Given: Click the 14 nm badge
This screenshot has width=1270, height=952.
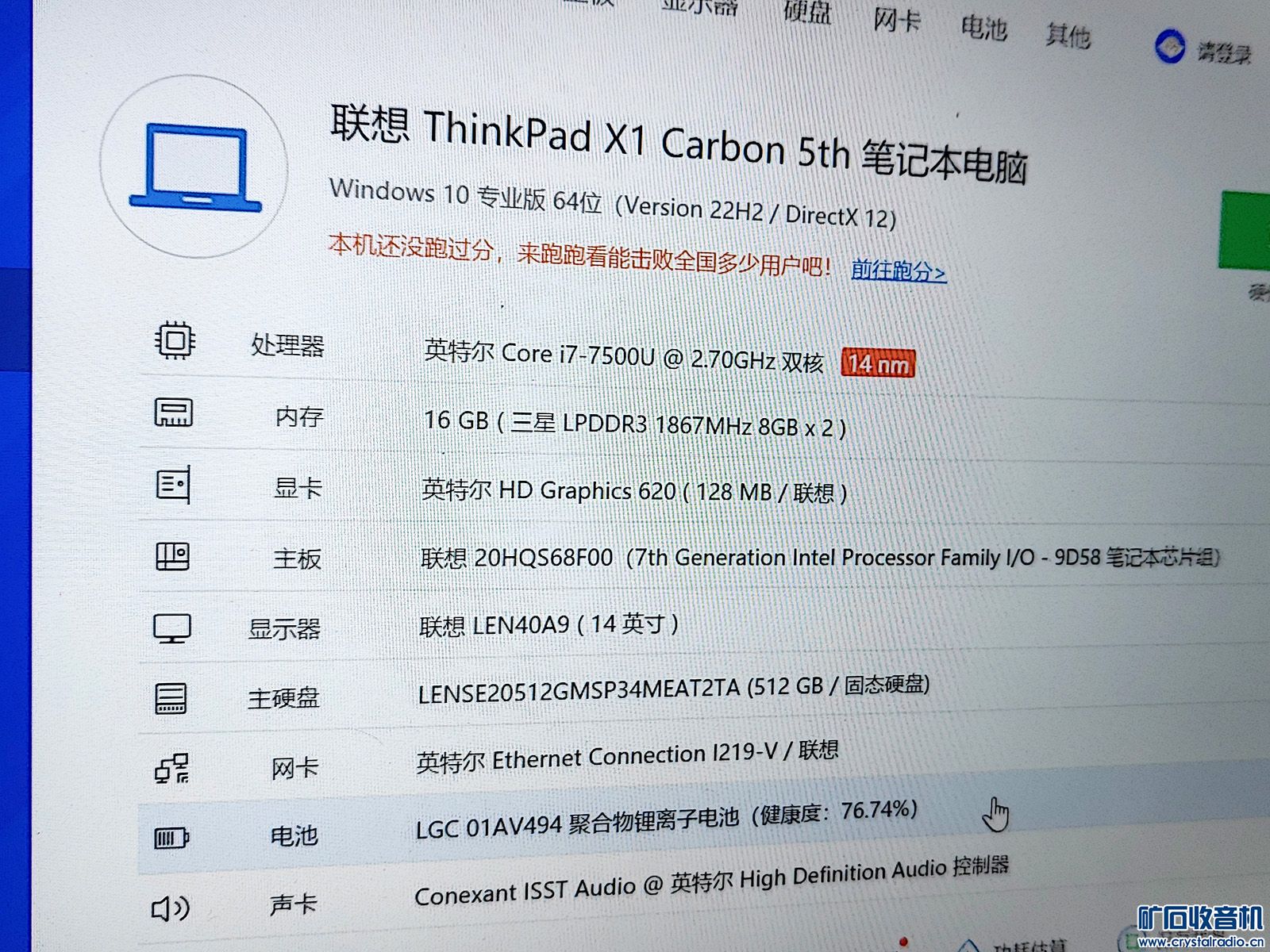Looking at the screenshot, I should click(x=878, y=363).
